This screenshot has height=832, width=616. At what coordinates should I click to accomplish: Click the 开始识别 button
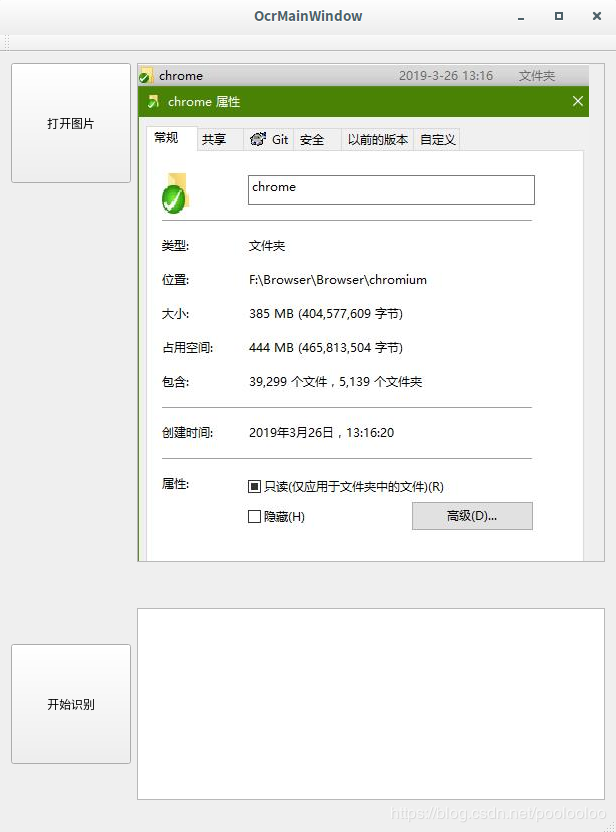71,704
